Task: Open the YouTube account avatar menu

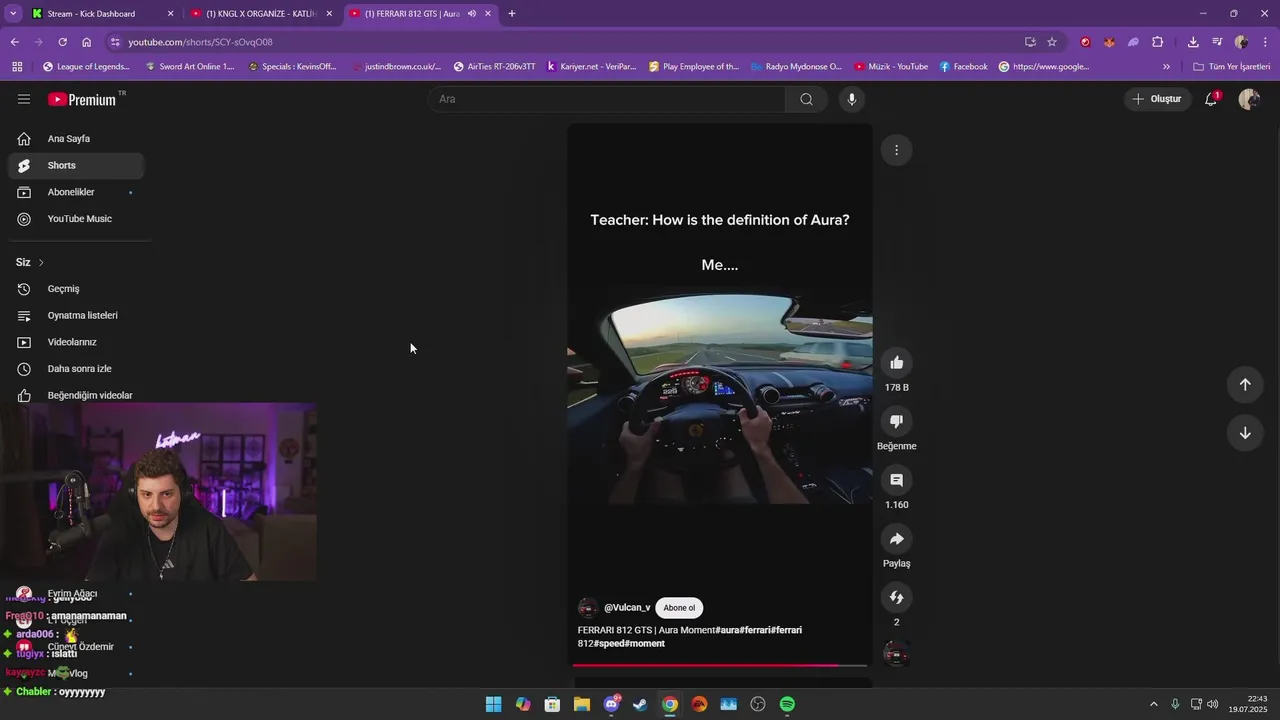Action: tap(1249, 99)
